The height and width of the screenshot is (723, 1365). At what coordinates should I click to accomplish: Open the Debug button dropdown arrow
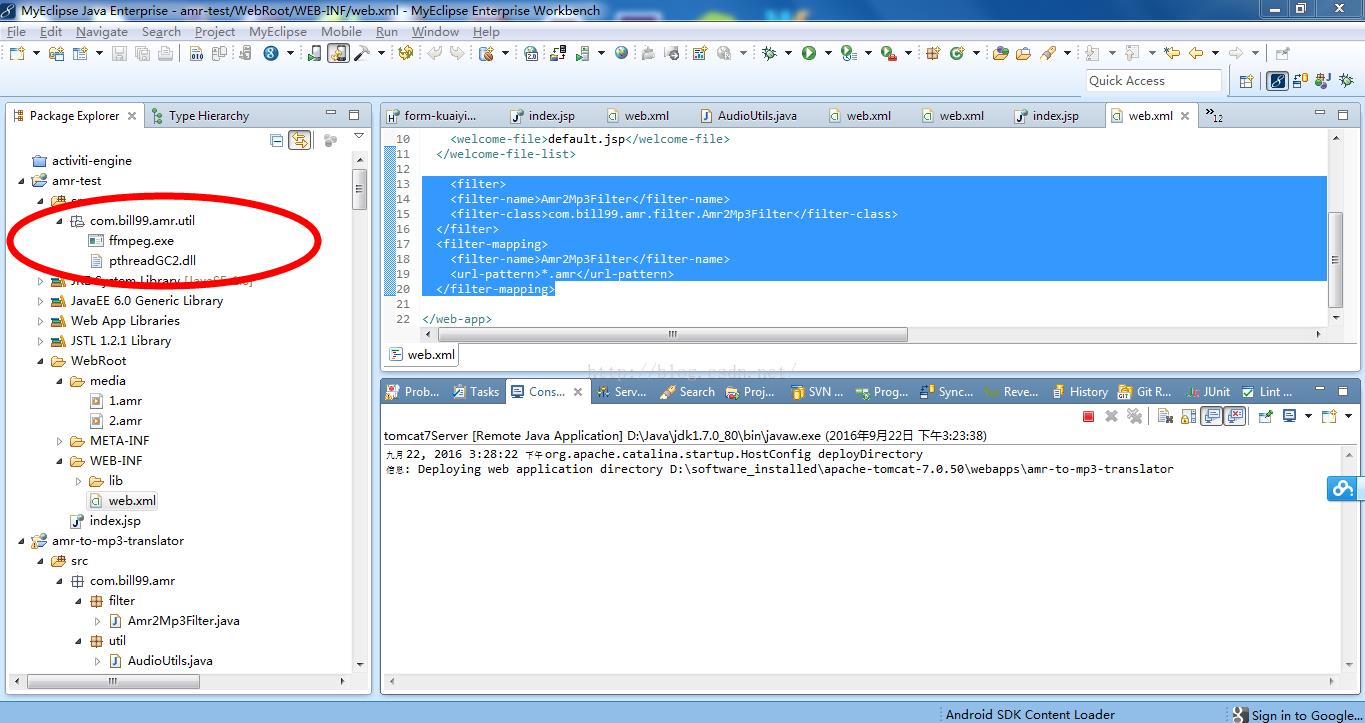[x=787, y=53]
